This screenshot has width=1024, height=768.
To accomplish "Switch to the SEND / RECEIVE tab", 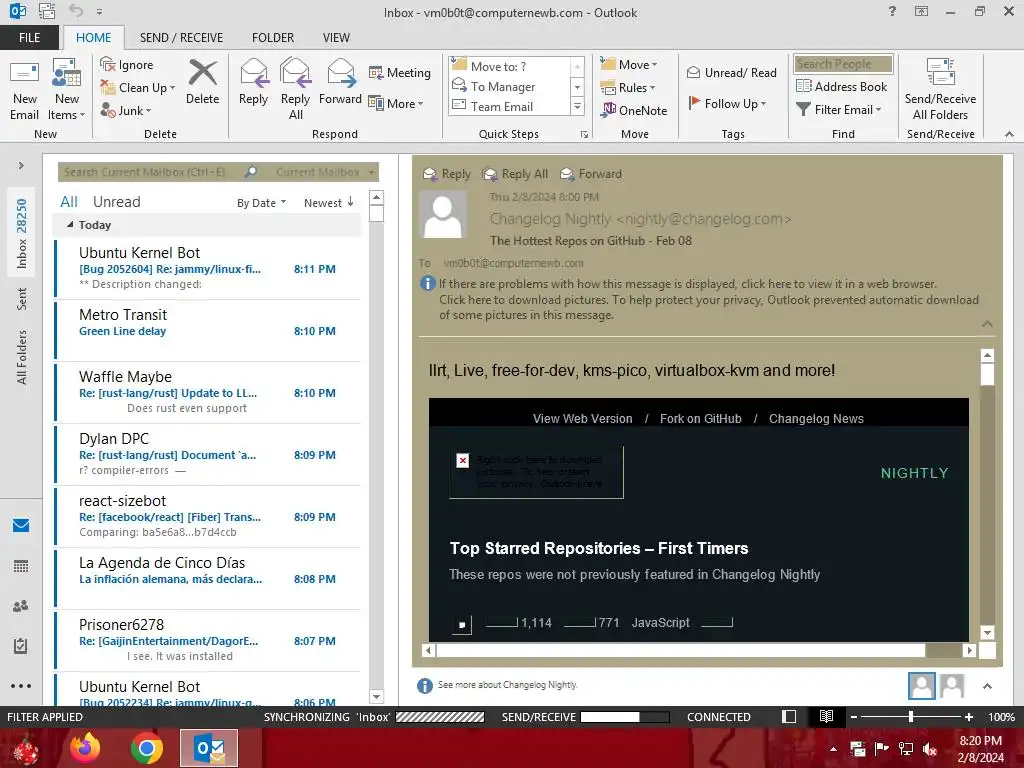I will (181, 38).
